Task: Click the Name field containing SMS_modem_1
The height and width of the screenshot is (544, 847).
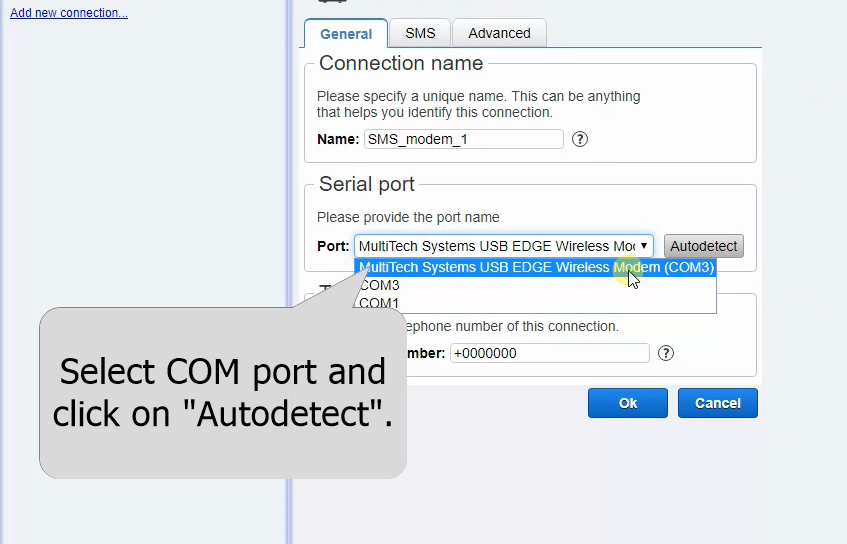Action: [463, 139]
